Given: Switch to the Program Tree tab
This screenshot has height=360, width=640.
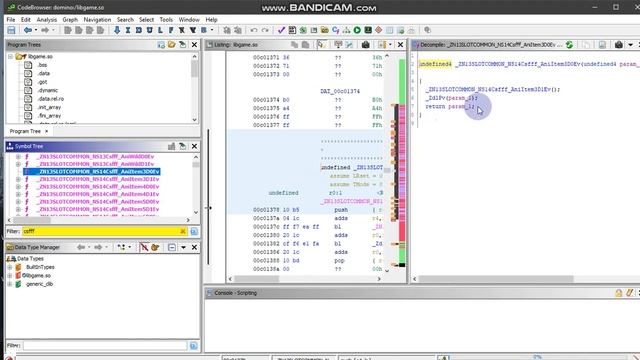Looking at the screenshot, I should tap(25, 131).
